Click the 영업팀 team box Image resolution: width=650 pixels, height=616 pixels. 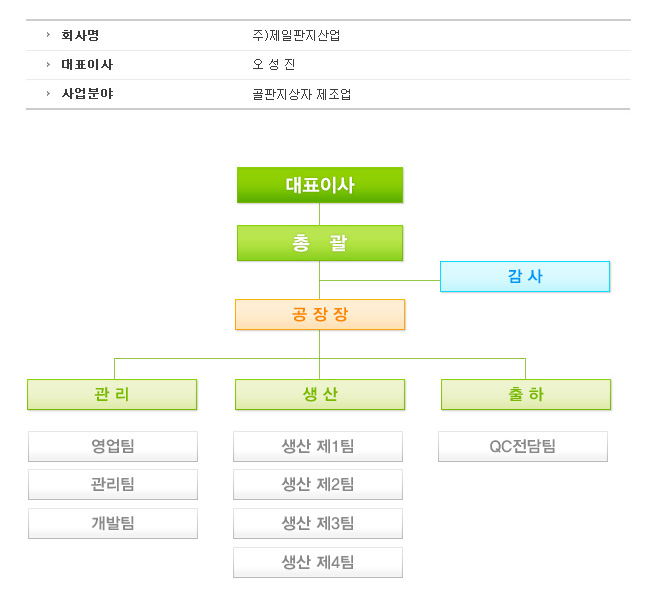(x=113, y=446)
